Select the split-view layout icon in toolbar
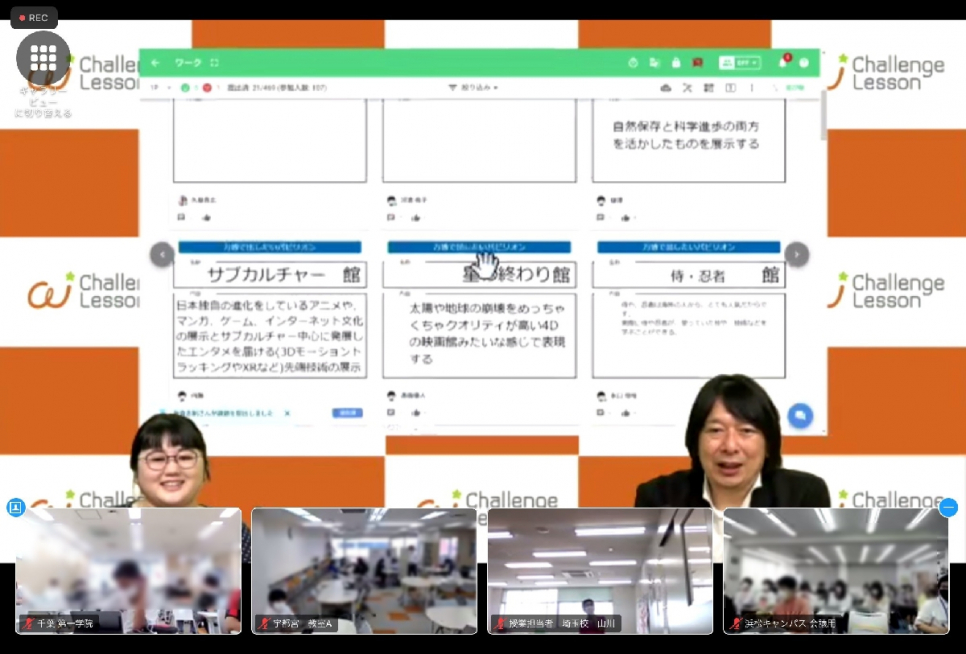 (731, 88)
